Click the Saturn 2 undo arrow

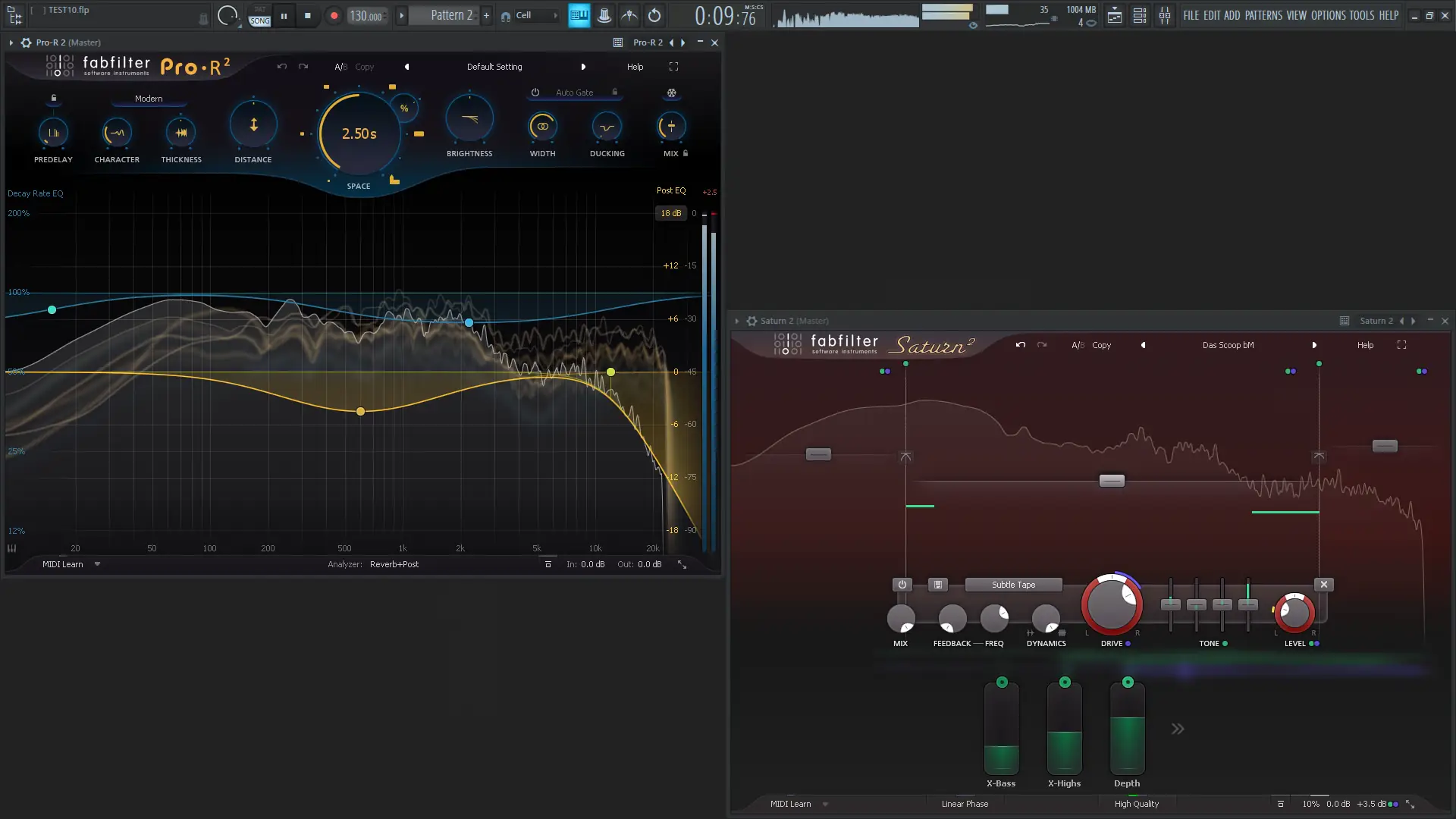click(x=1021, y=345)
